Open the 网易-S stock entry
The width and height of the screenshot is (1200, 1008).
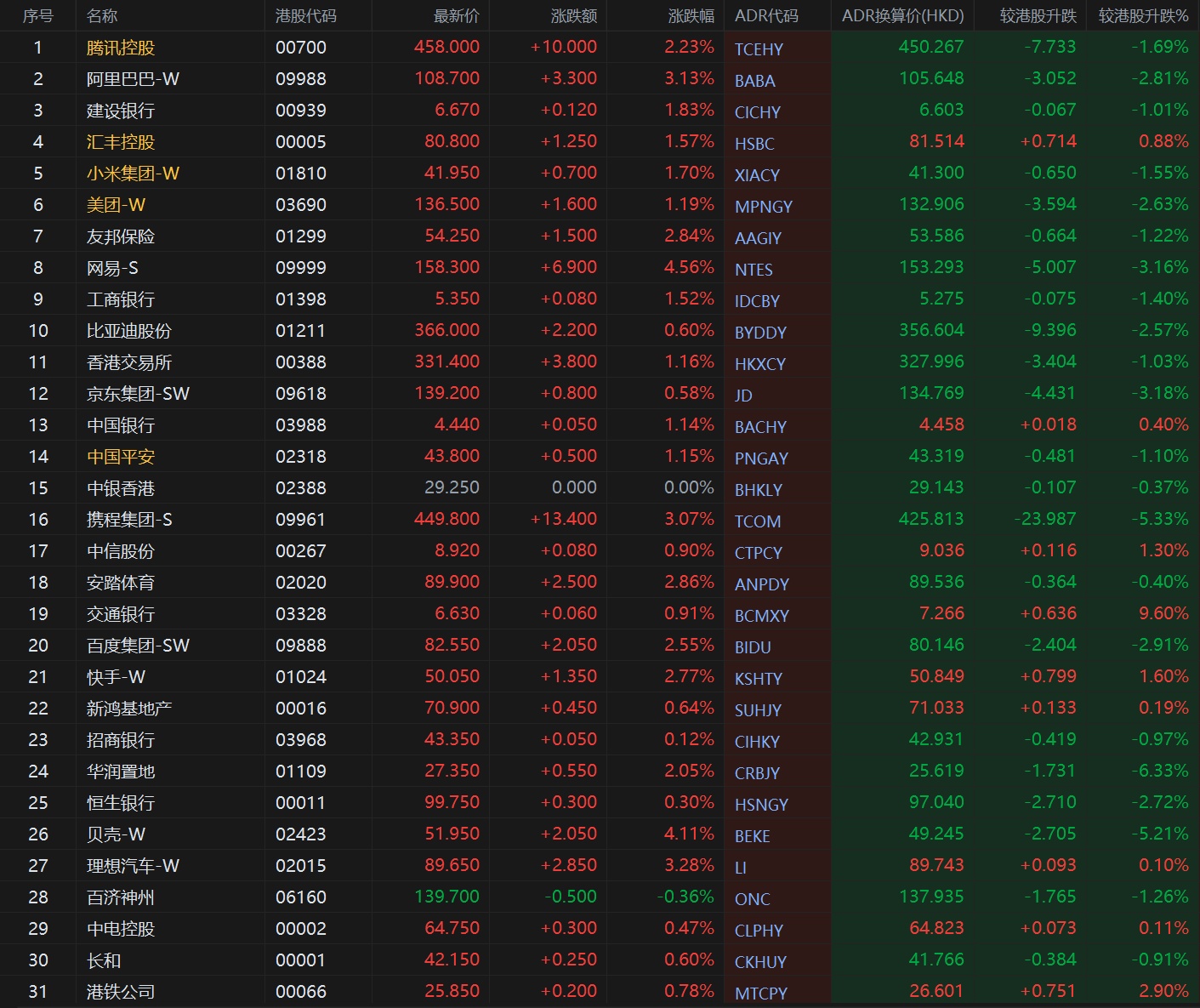click(x=112, y=268)
